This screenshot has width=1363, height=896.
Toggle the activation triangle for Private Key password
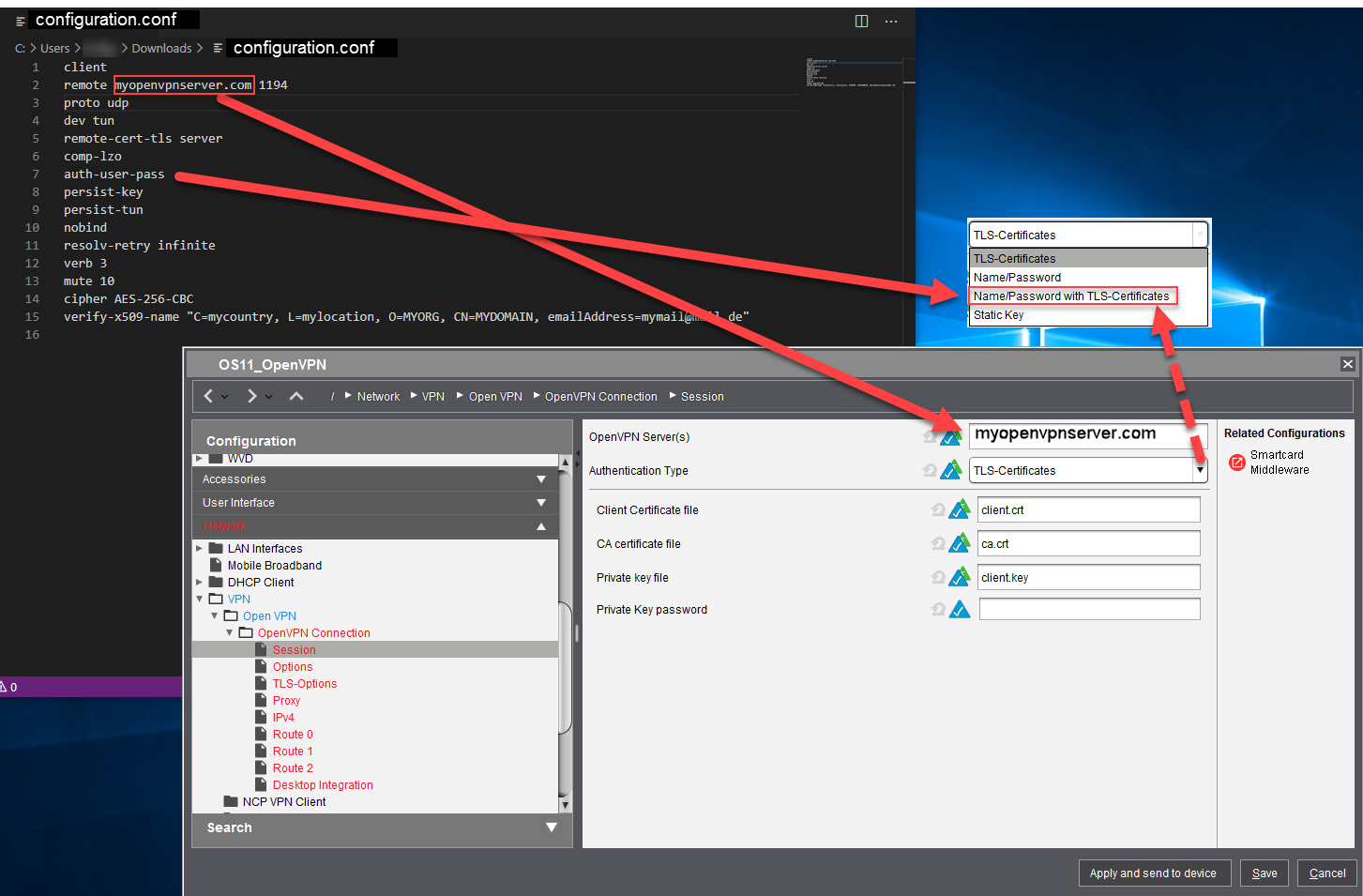click(x=960, y=609)
